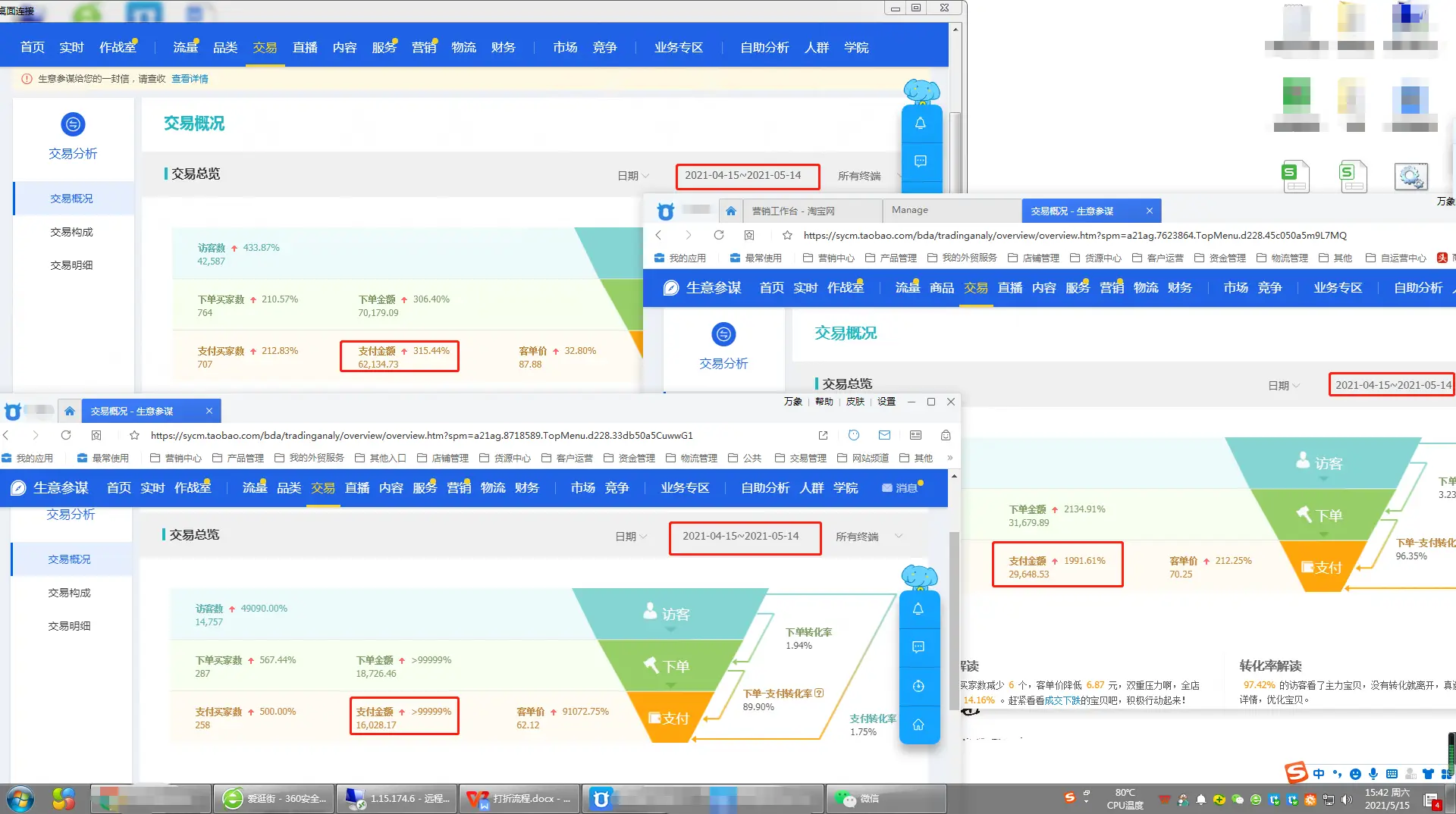Open 商品 in the Manage-tab window navigation

tap(942, 288)
